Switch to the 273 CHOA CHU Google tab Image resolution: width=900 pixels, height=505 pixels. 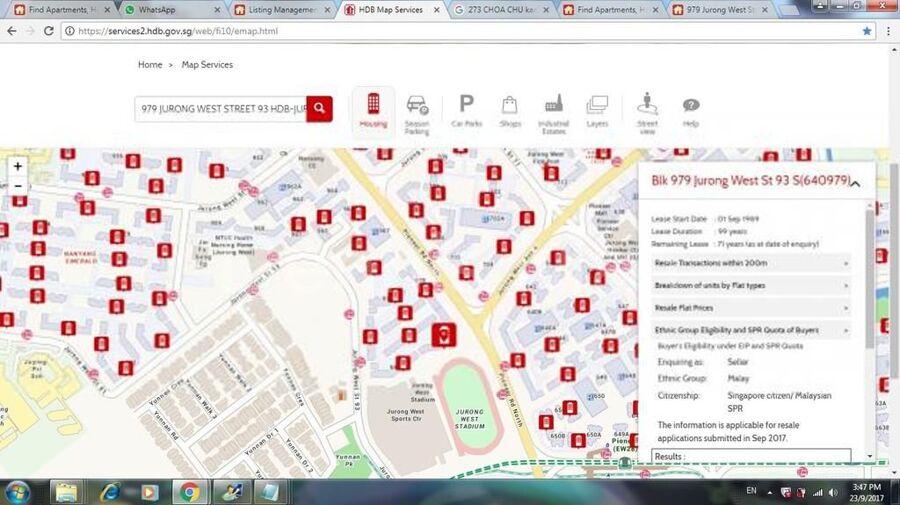pyautogui.click(x=502, y=10)
